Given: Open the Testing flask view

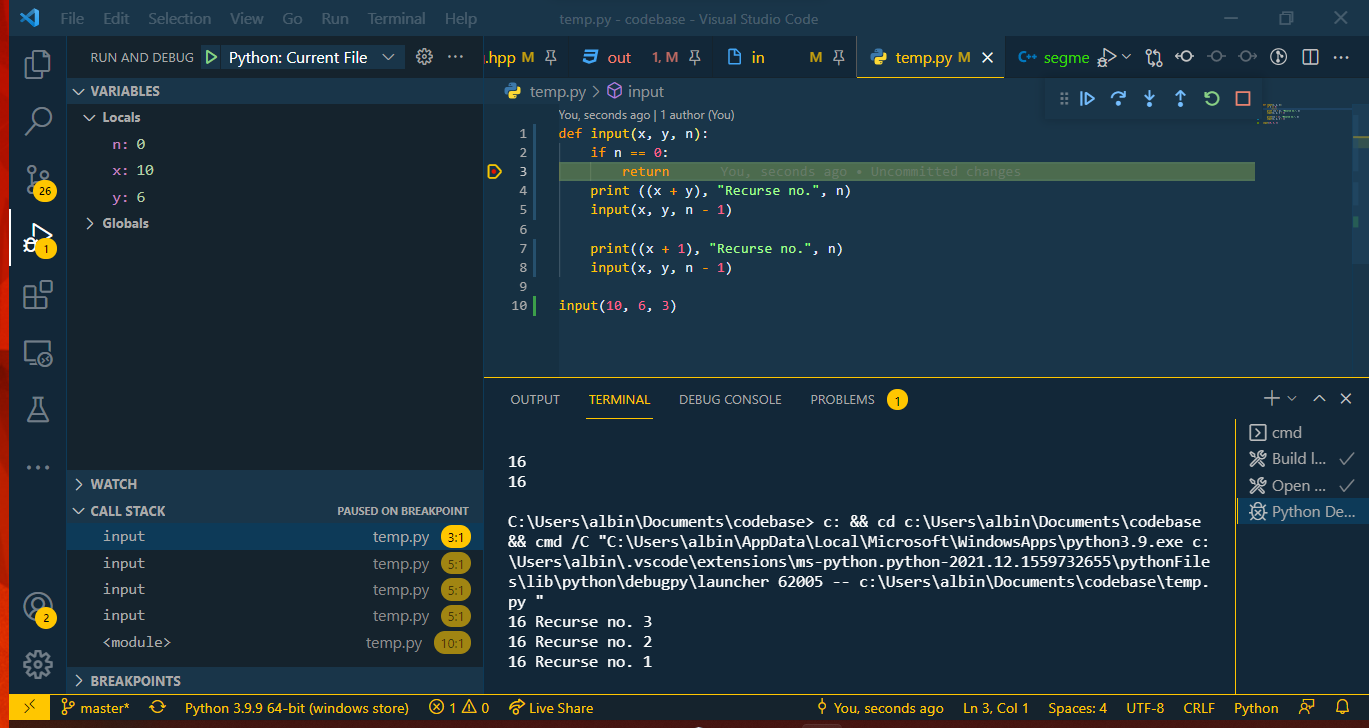Looking at the screenshot, I should point(38,409).
